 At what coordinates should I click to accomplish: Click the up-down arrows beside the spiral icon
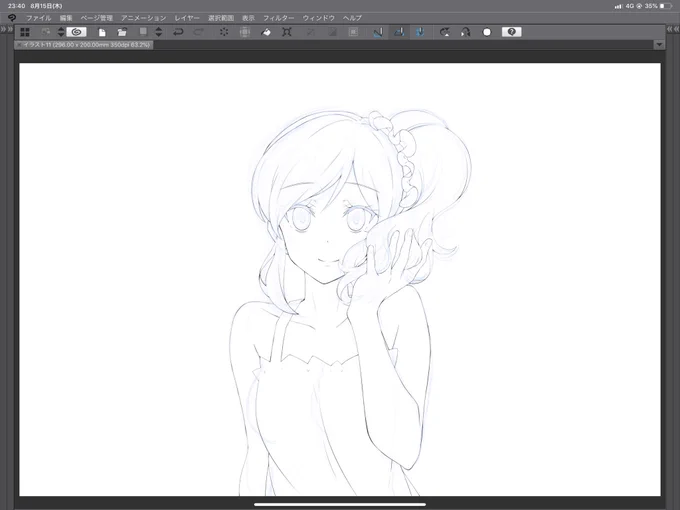click(x=61, y=32)
